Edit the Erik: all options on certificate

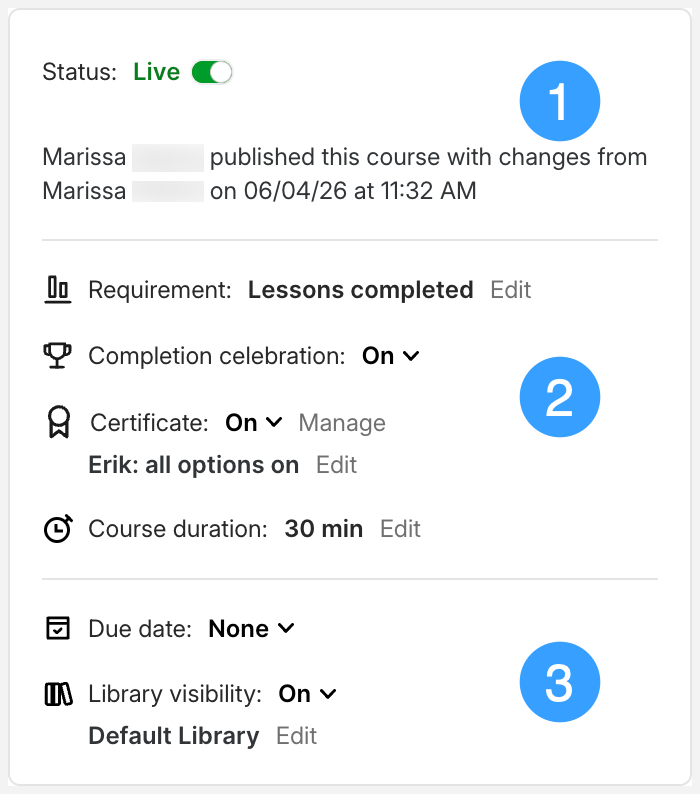pyautogui.click(x=336, y=465)
